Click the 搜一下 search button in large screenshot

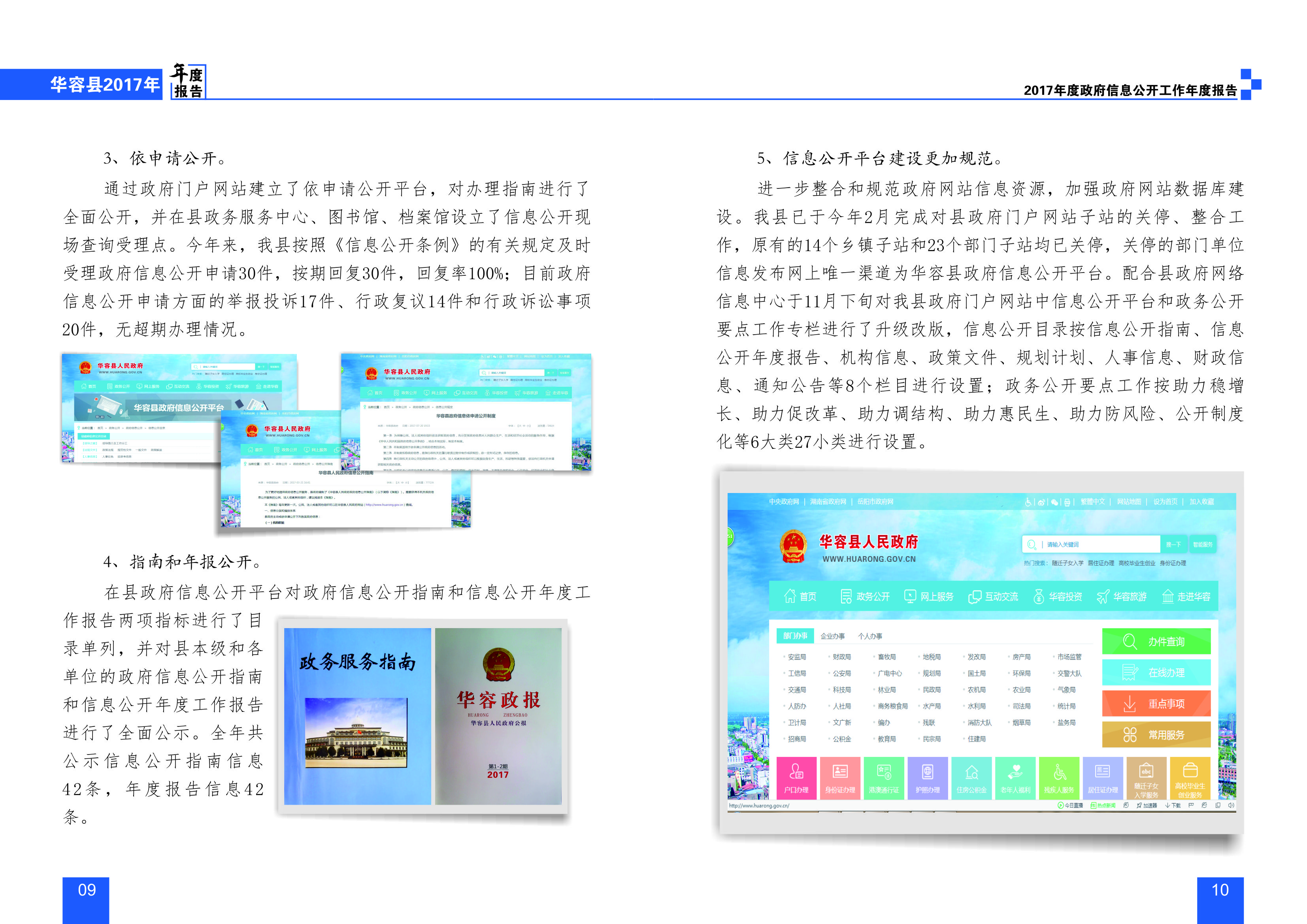click(x=1173, y=544)
